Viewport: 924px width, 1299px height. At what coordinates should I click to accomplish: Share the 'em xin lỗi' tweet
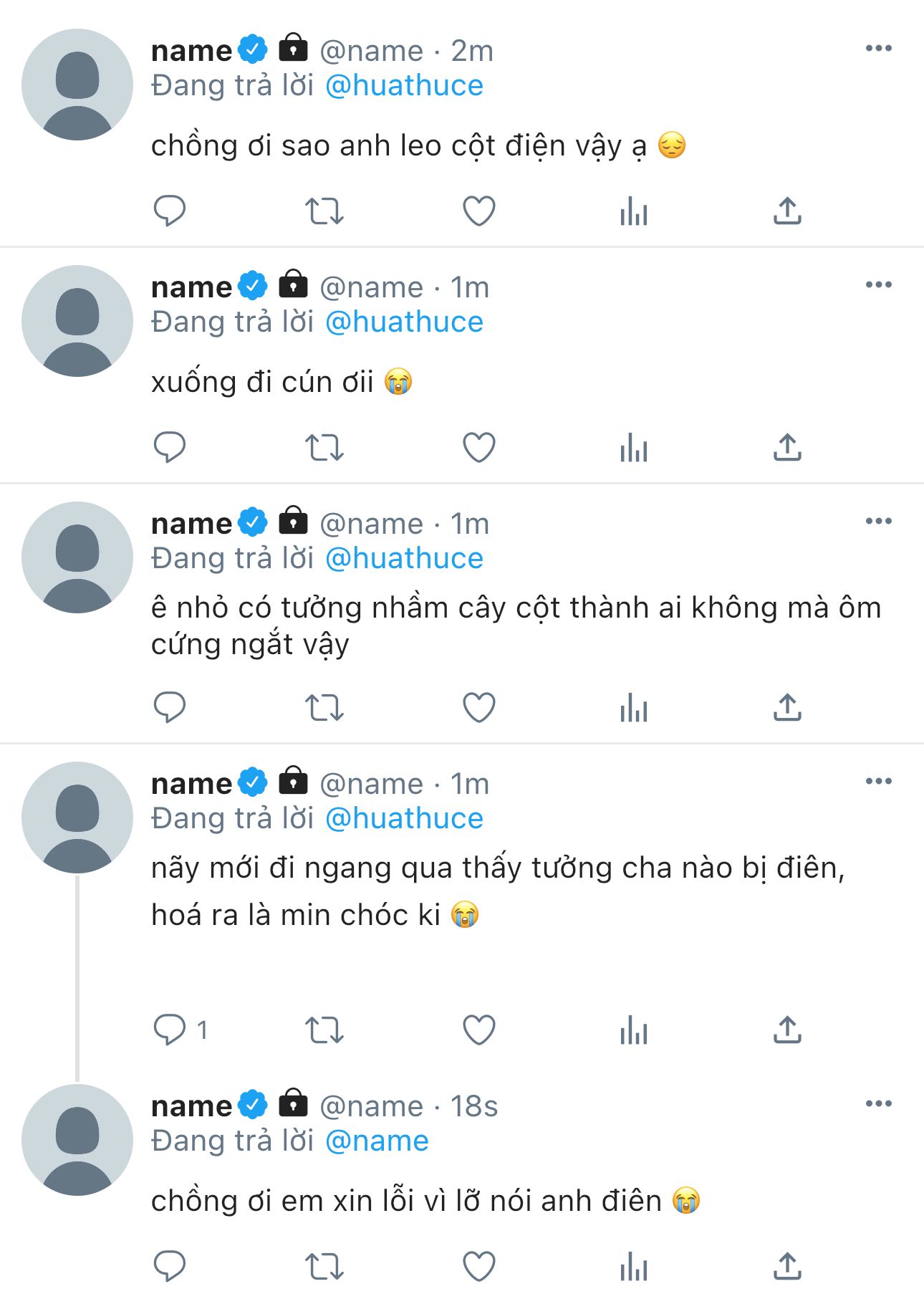click(x=787, y=1267)
